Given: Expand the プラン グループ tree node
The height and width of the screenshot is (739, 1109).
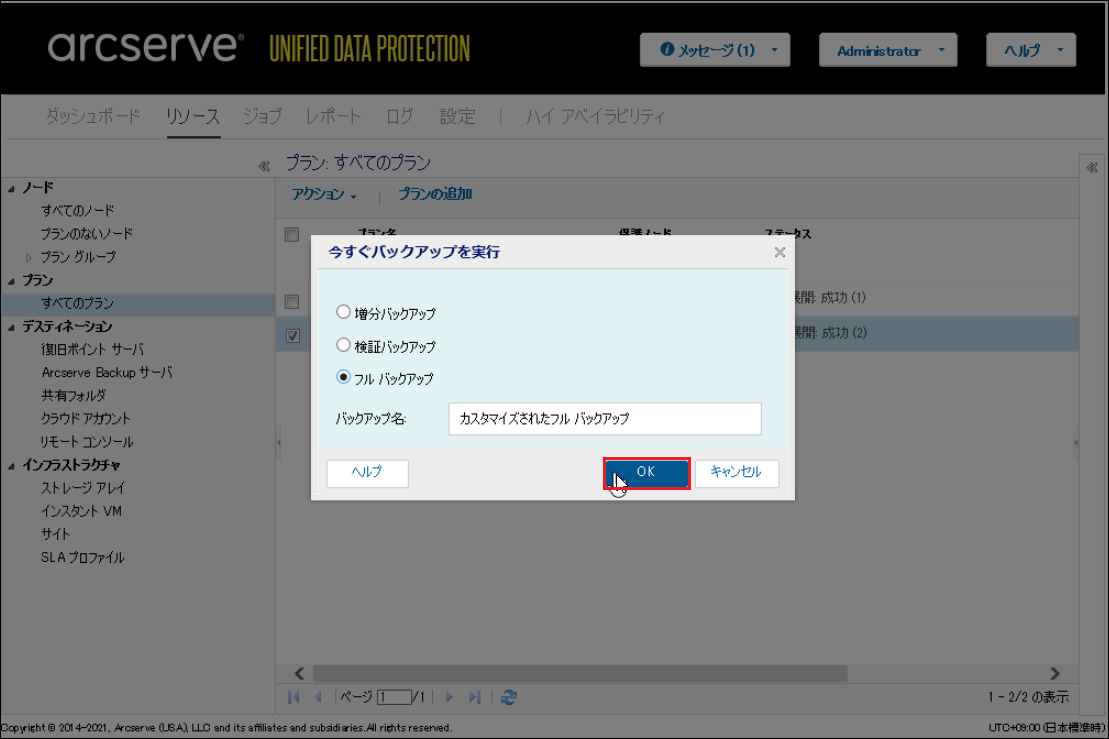Looking at the screenshot, I should 29,257.
